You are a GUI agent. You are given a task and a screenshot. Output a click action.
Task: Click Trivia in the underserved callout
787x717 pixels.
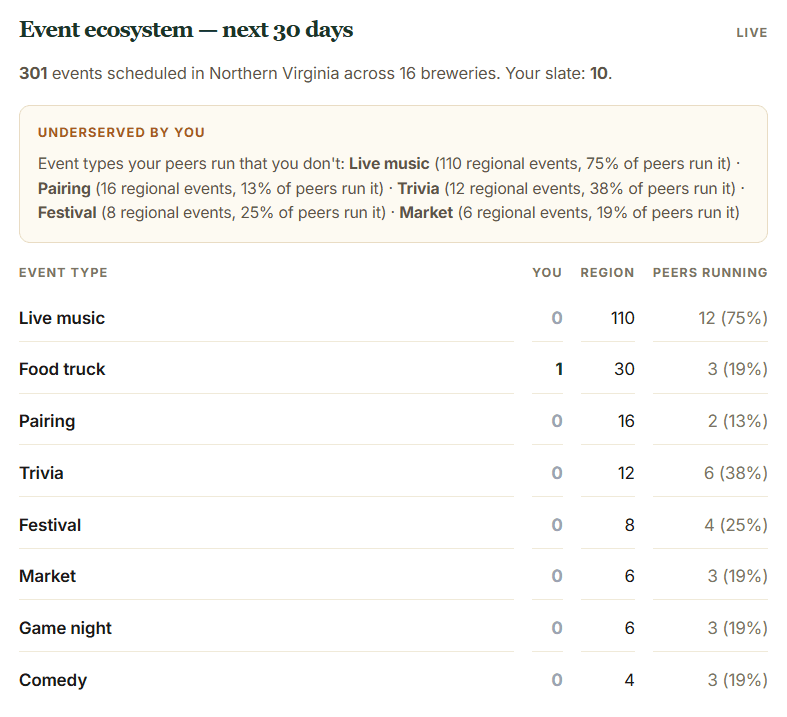[418, 189]
